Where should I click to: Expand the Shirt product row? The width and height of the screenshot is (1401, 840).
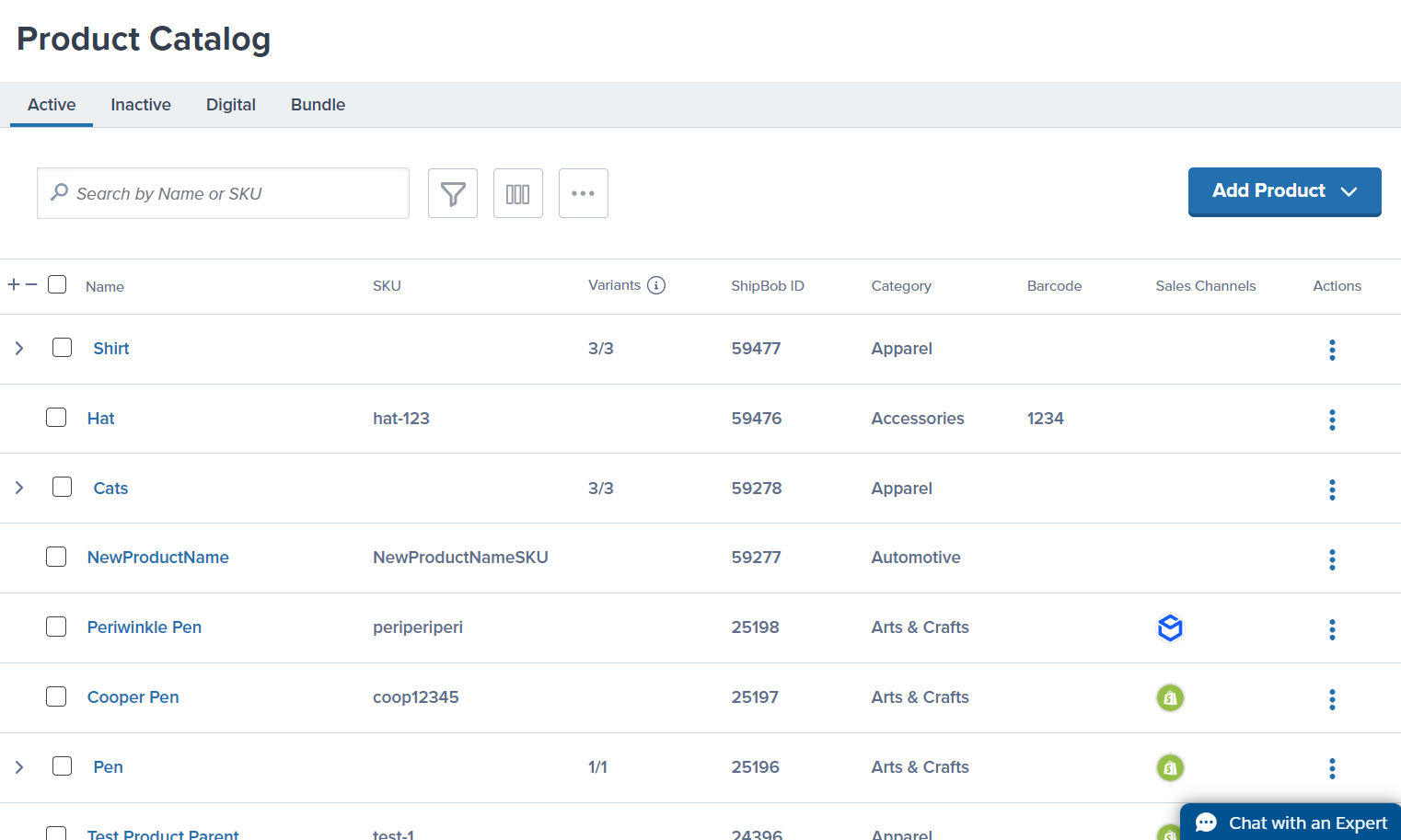coord(19,348)
